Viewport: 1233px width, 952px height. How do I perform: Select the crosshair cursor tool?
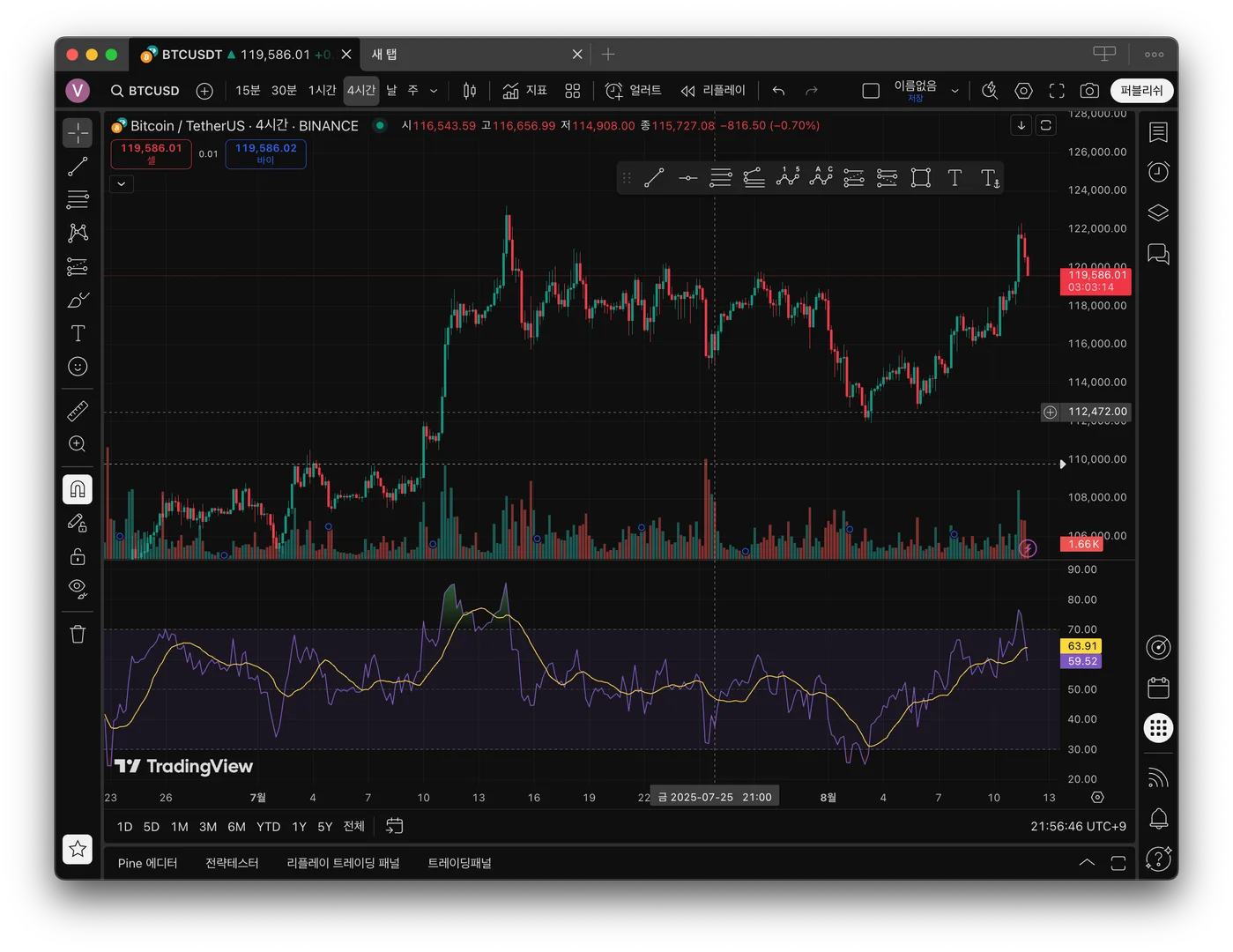tap(78, 133)
